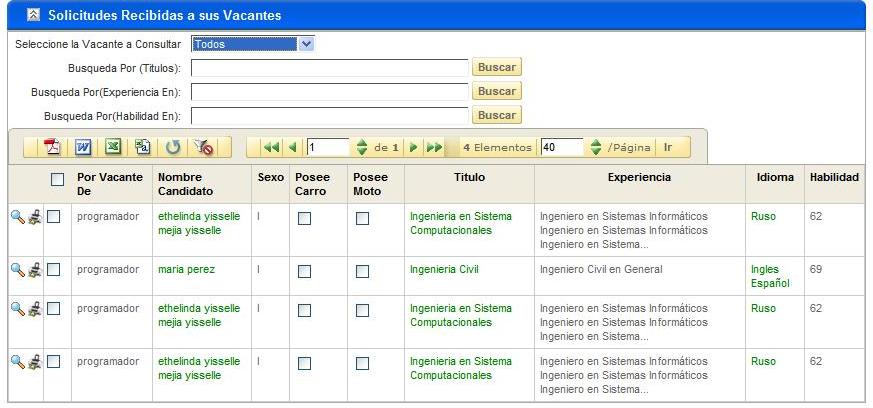Go to the last page arrow
This screenshot has width=873, height=408.
coord(434,147)
